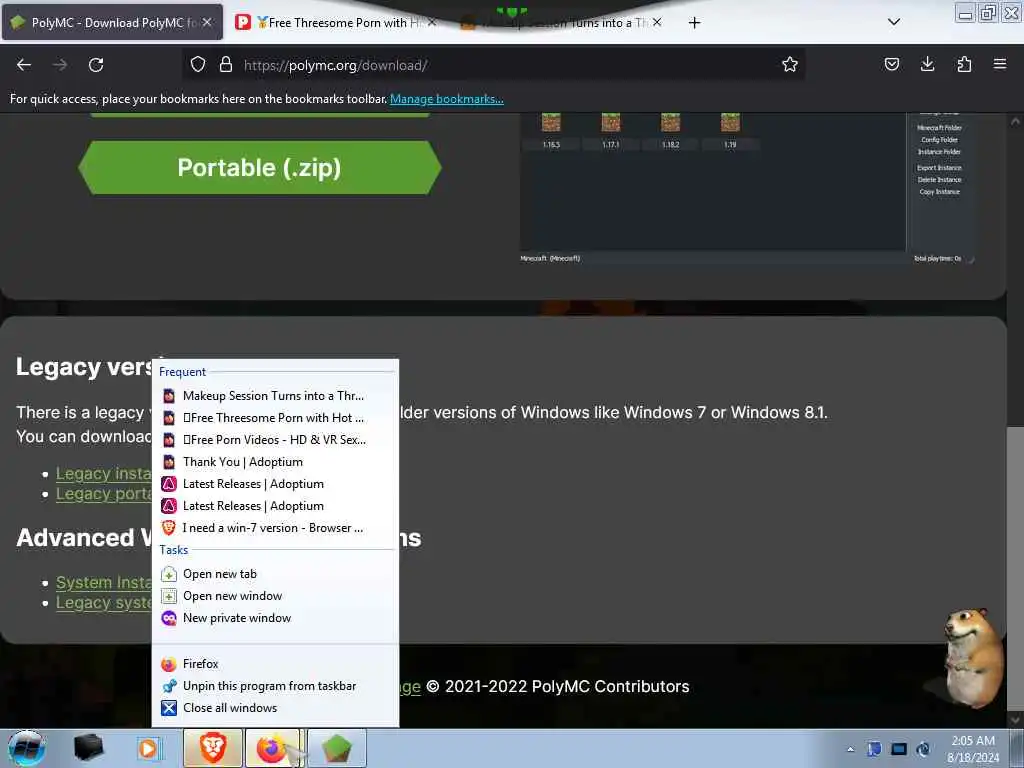1024x768 pixels.
Task: Open I need a win-7 version entry
Action: 275,528
